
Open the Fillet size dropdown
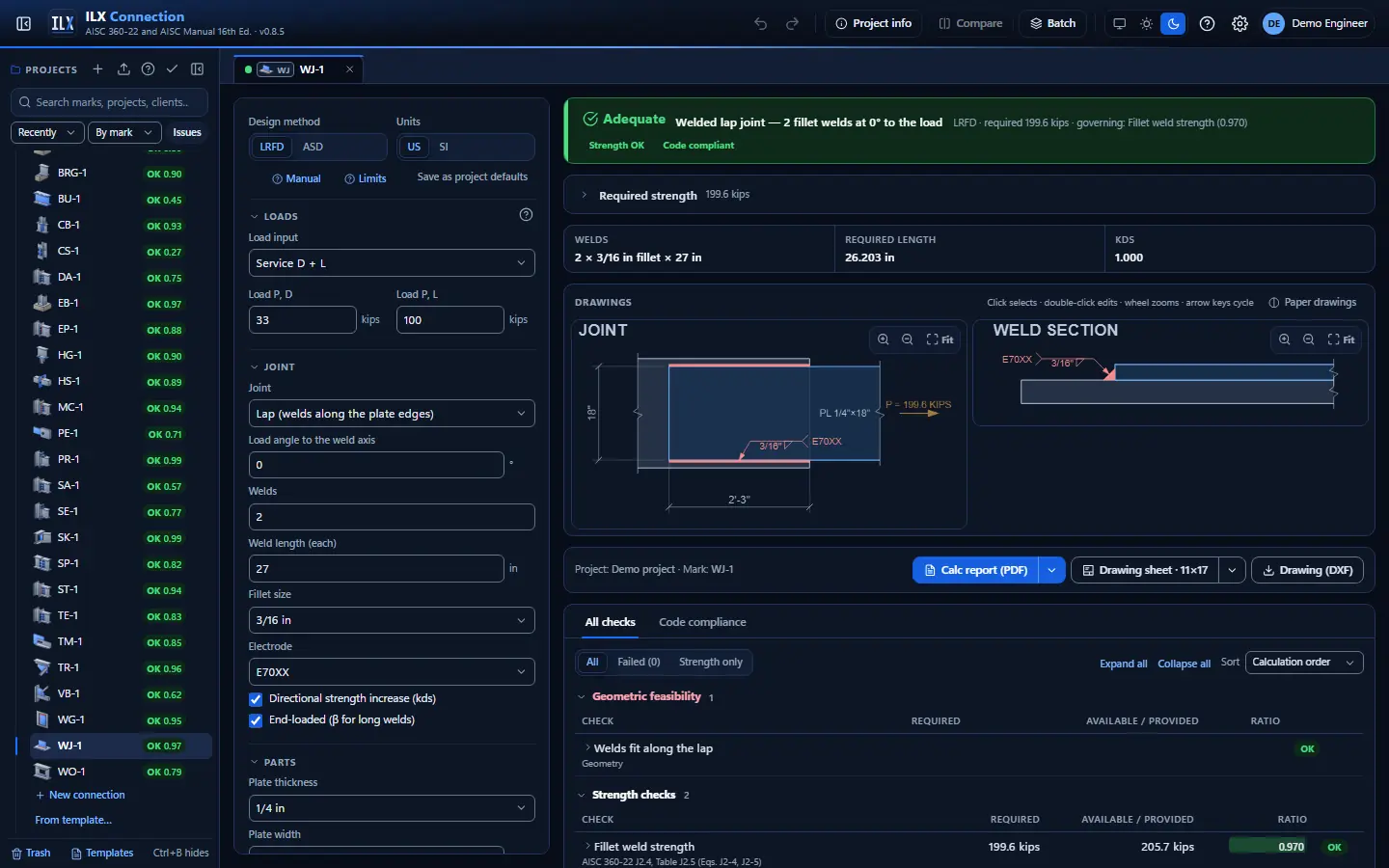392,620
